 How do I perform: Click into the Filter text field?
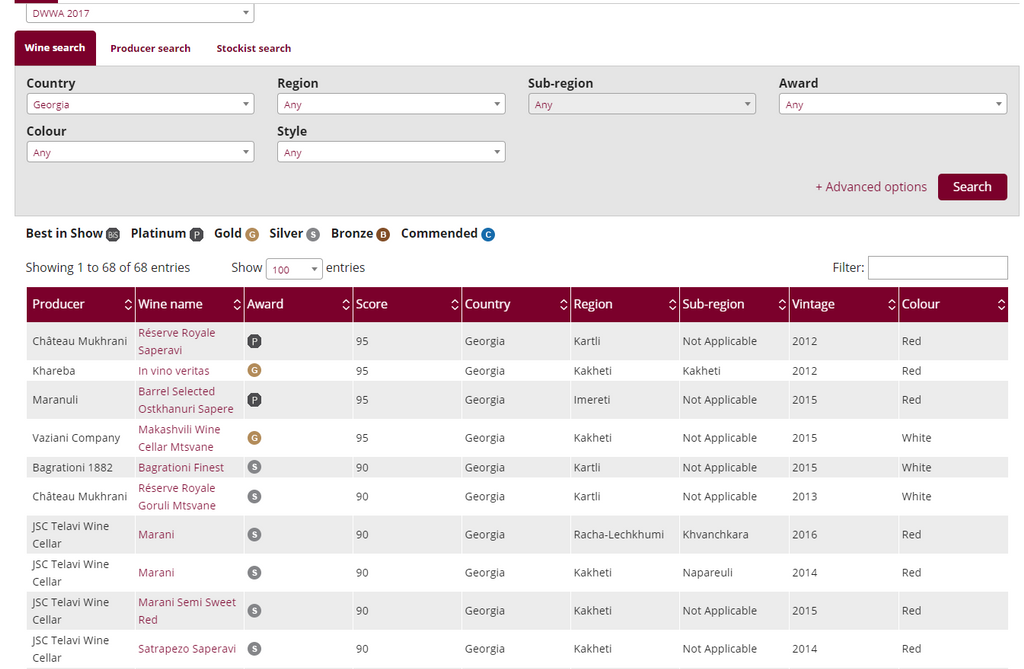(x=937, y=268)
